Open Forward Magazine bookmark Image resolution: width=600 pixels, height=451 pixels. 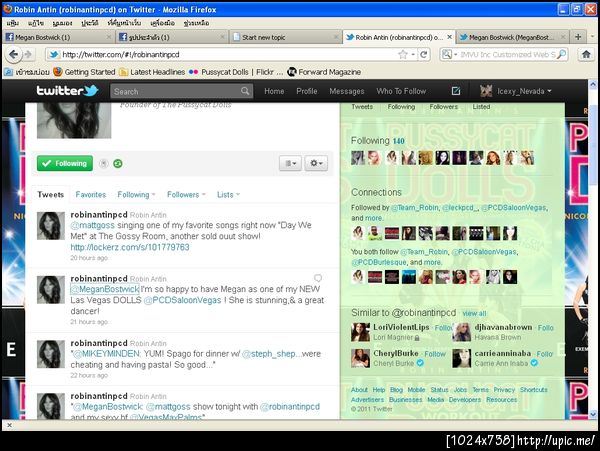324,72
